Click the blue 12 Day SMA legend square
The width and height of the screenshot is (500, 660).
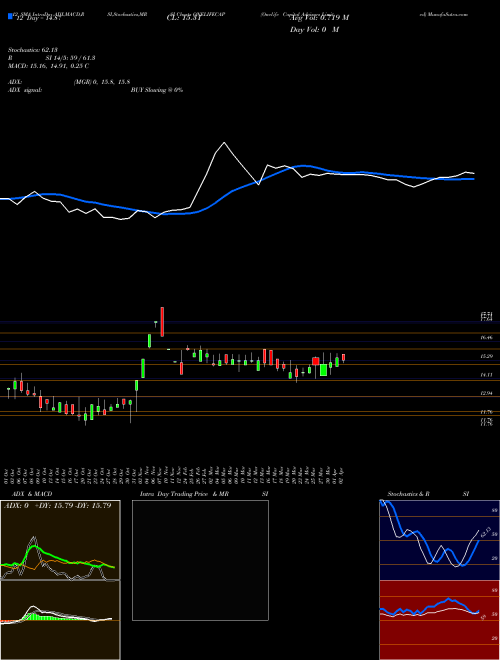(x=10, y=17)
